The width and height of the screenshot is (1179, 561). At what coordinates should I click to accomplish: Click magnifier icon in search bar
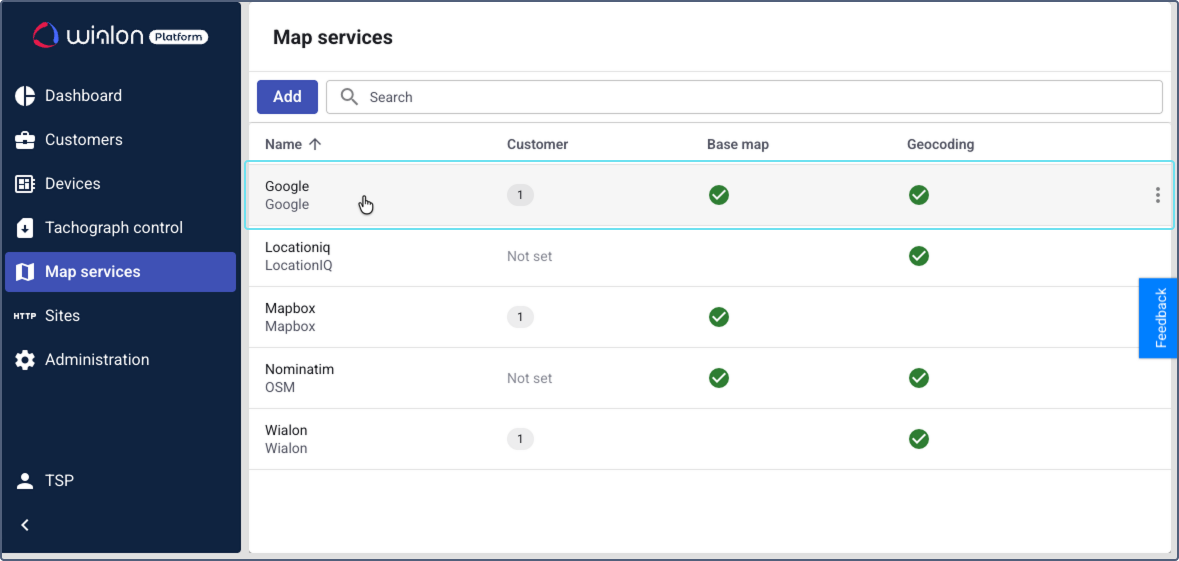[x=349, y=97]
